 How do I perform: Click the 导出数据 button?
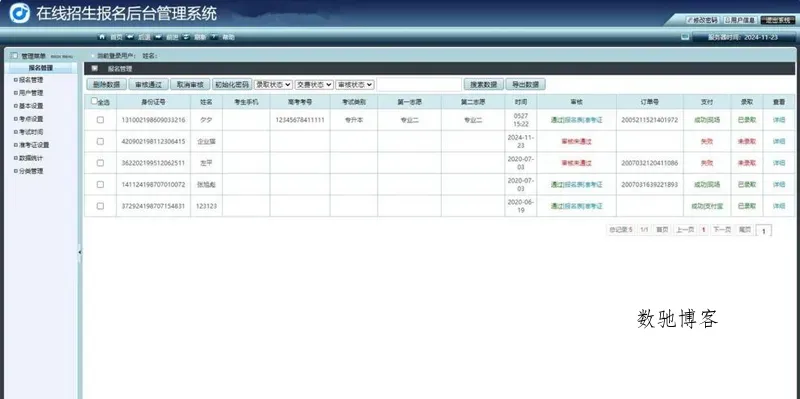[x=526, y=85]
